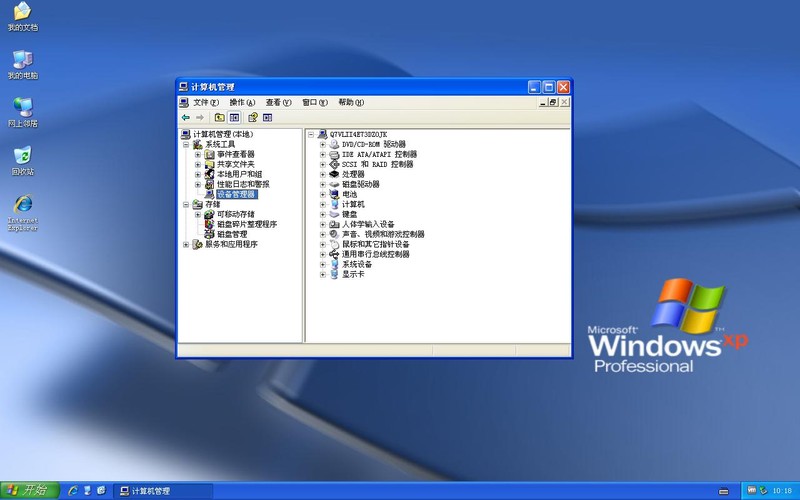Open the 查看(V) menu
800x500 pixels.
278,103
